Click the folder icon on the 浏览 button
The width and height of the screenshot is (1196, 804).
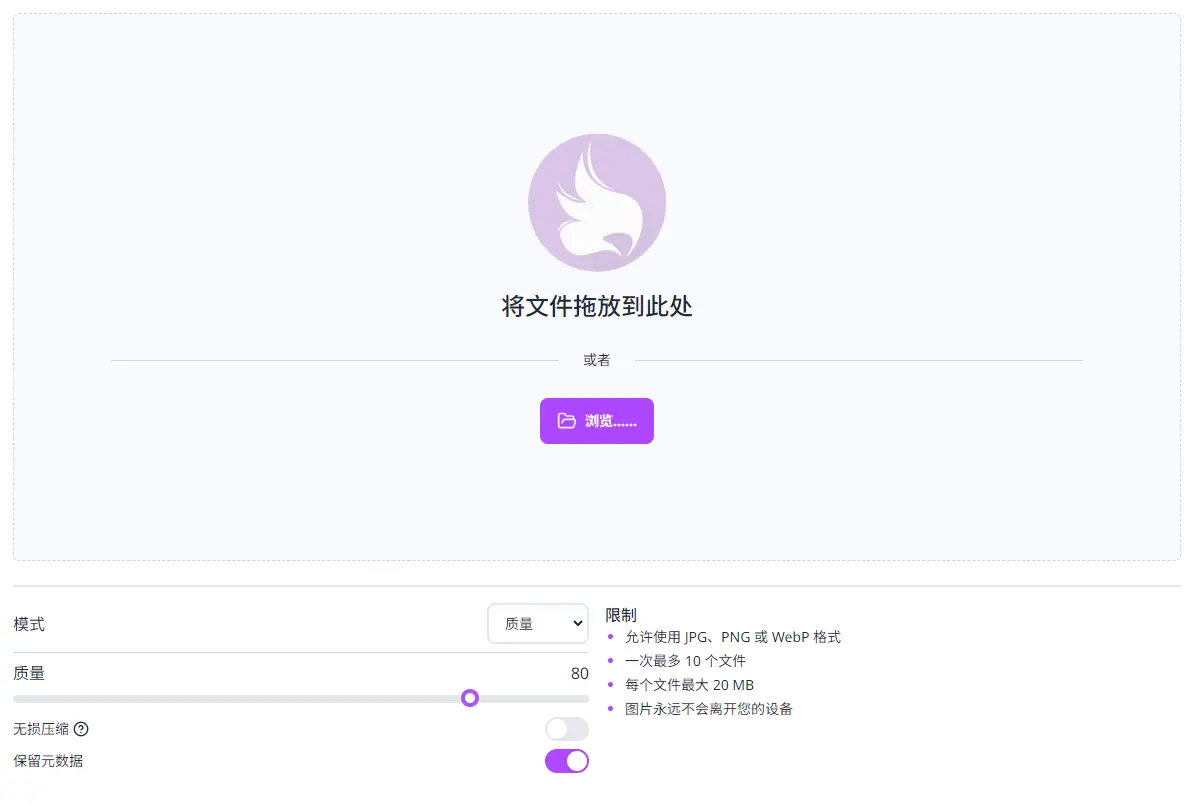(567, 421)
